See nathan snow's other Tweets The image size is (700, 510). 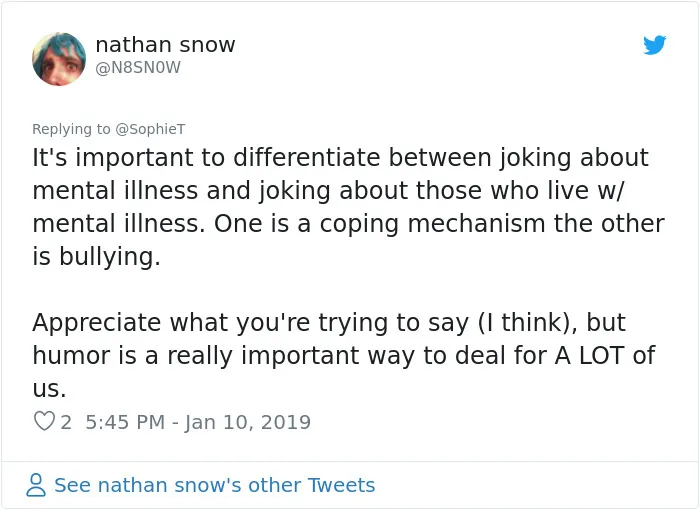[214, 485]
